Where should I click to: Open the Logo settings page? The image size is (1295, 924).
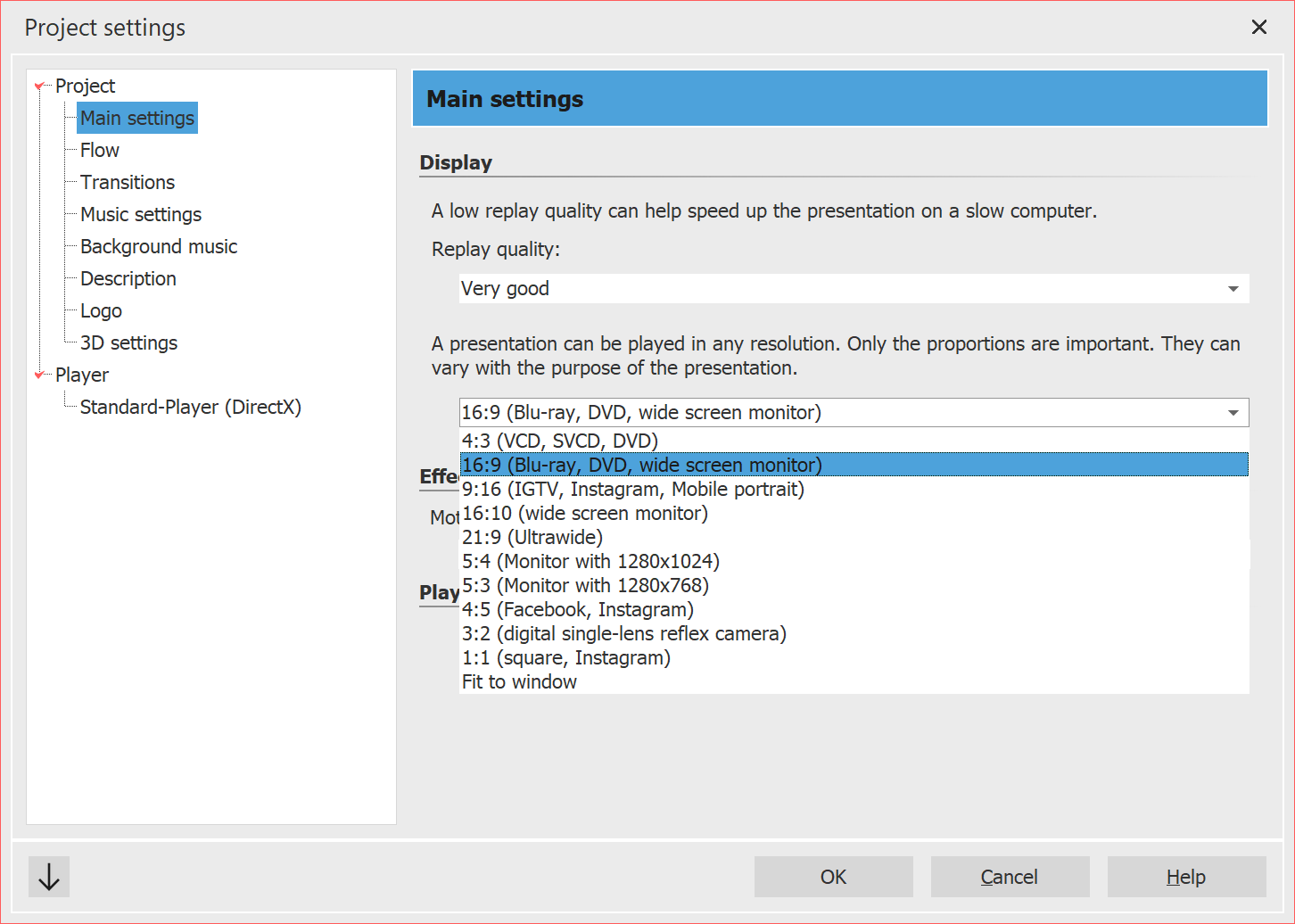[100, 310]
